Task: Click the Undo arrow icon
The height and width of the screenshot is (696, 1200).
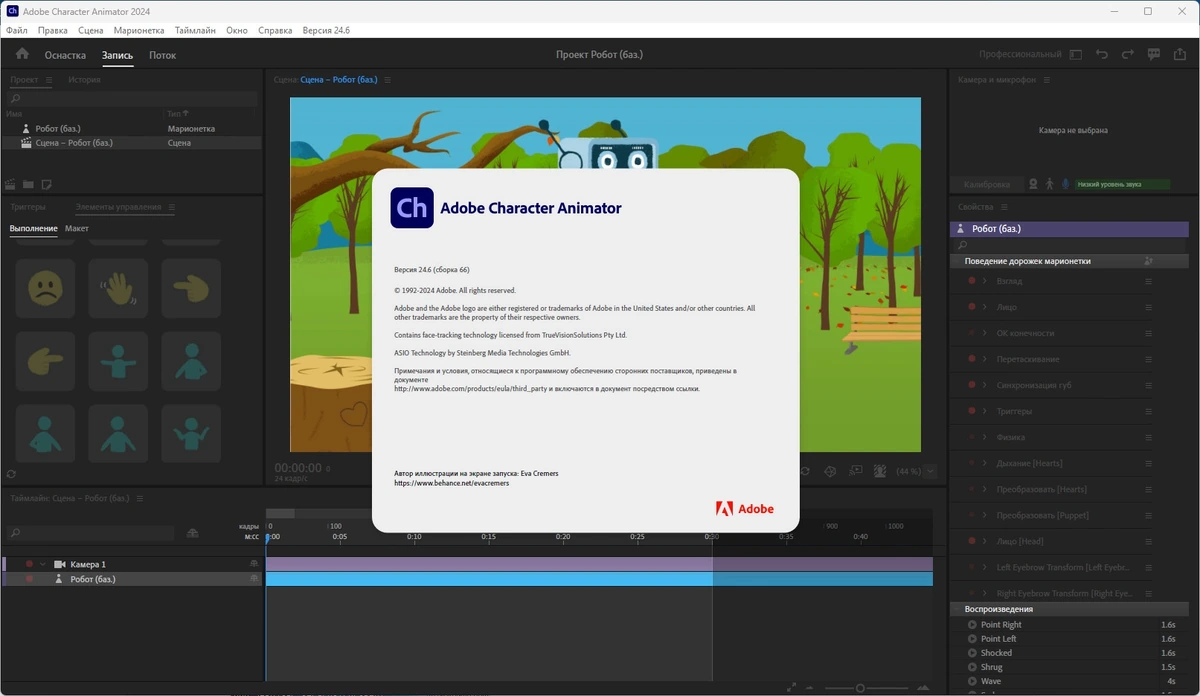Action: coord(1102,55)
